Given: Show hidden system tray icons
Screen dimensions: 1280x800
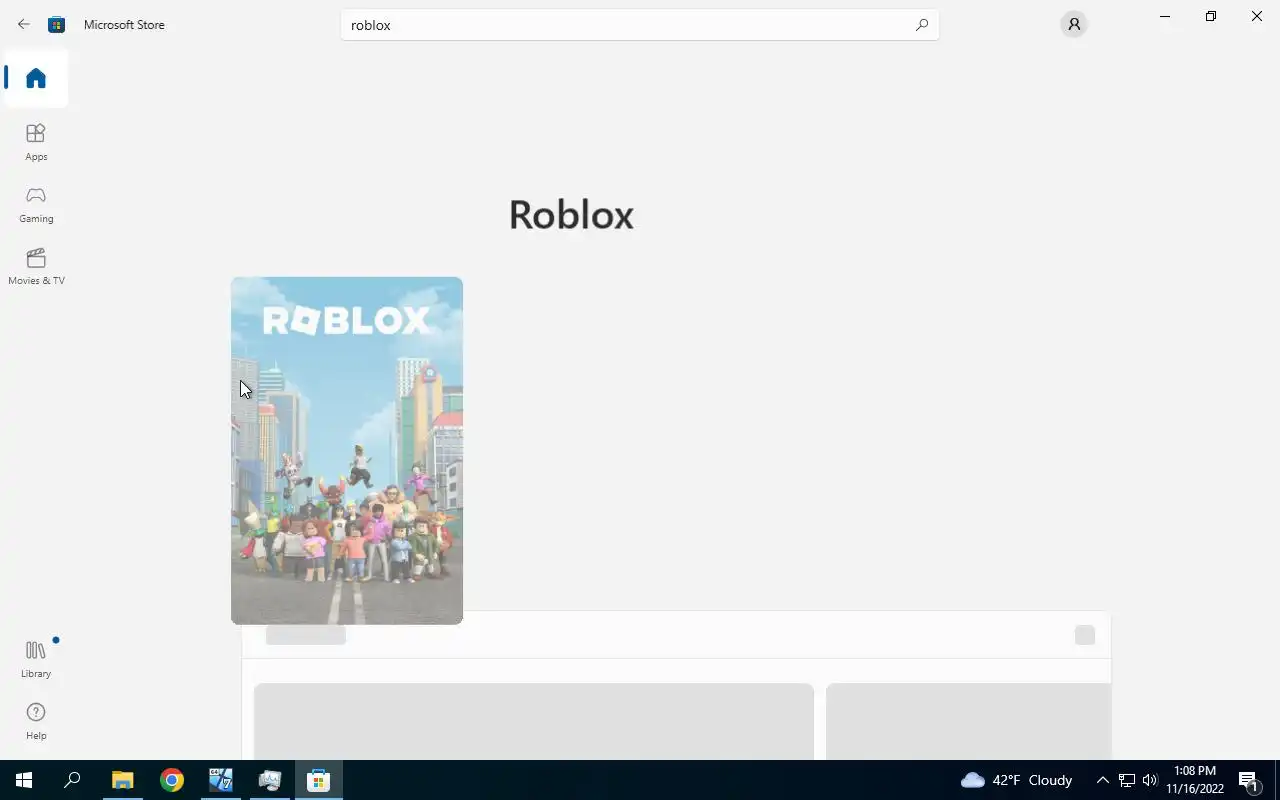Looking at the screenshot, I should click(x=1102, y=780).
